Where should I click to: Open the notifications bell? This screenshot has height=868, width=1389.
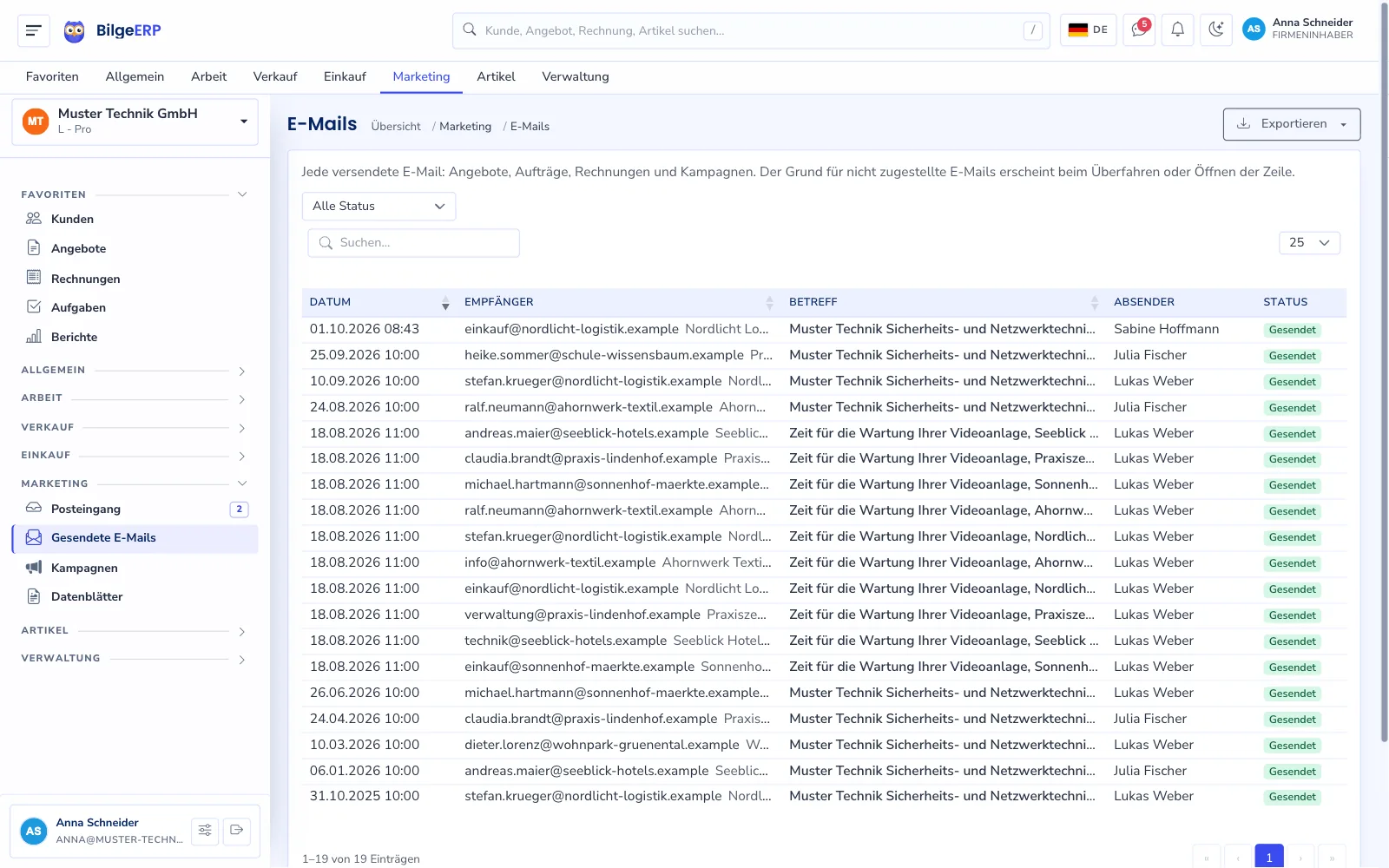pyautogui.click(x=1178, y=30)
